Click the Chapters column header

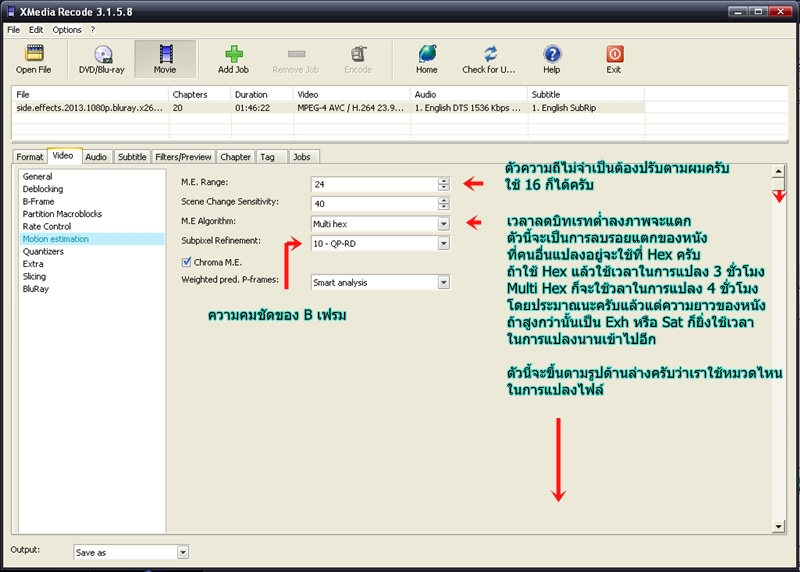199,94
